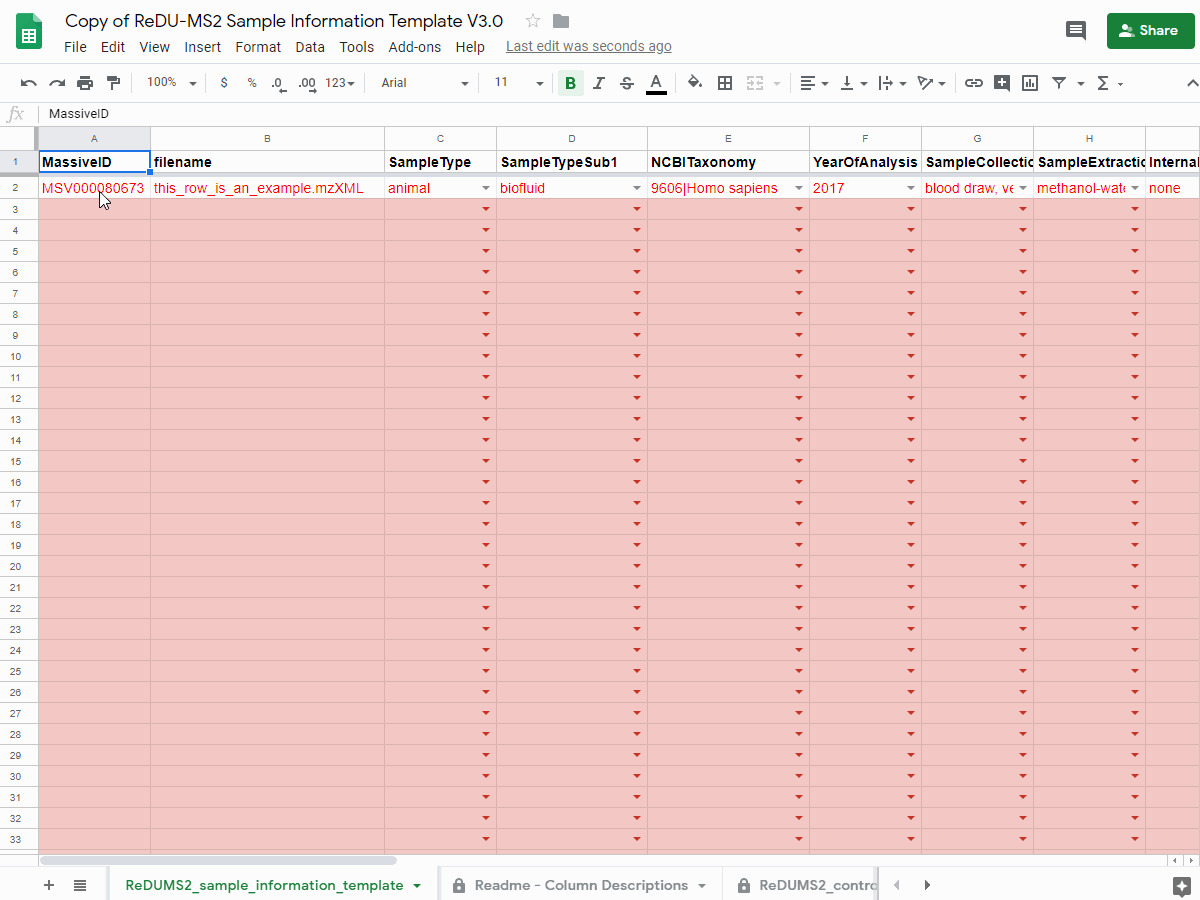Open more number formats 123 dropdown
This screenshot has width=1200, height=900.
340,83
